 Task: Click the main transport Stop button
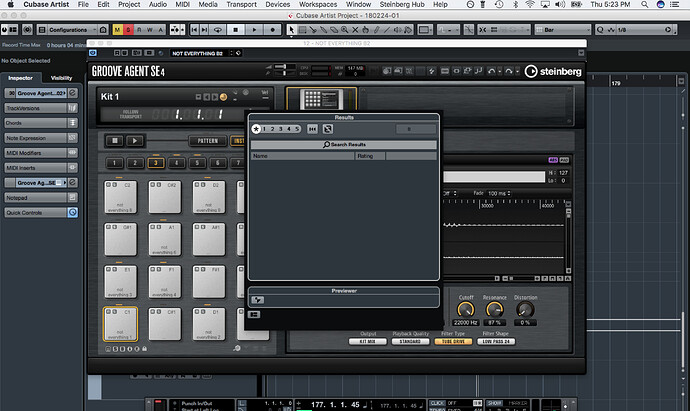235,30
